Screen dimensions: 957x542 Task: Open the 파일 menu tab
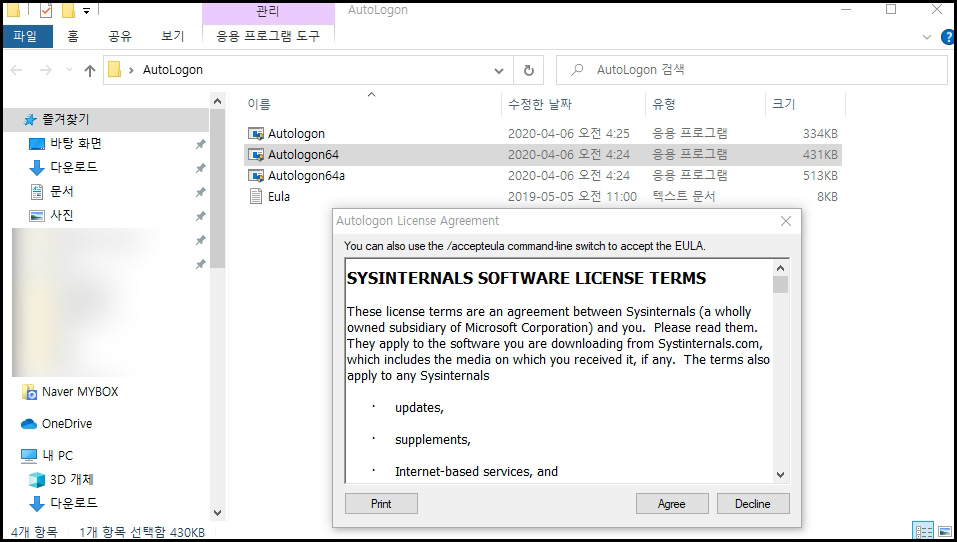pyautogui.click(x=26, y=36)
